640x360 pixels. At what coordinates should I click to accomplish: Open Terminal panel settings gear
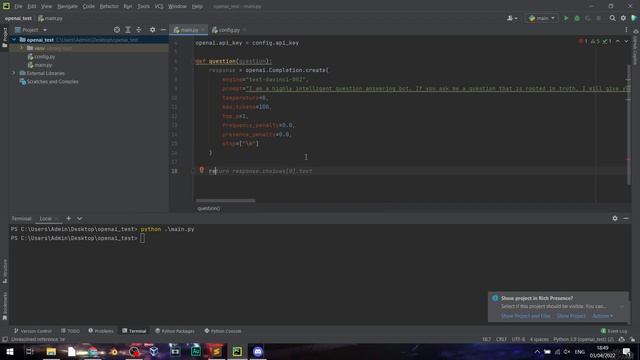(615, 218)
